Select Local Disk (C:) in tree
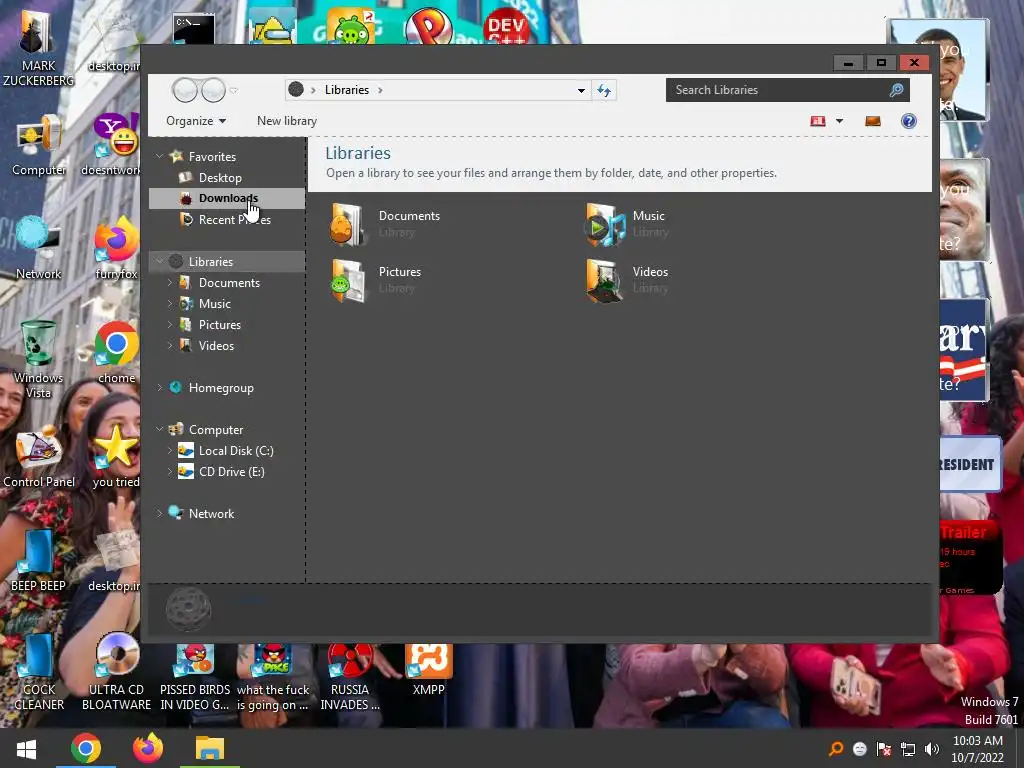 [236, 451]
